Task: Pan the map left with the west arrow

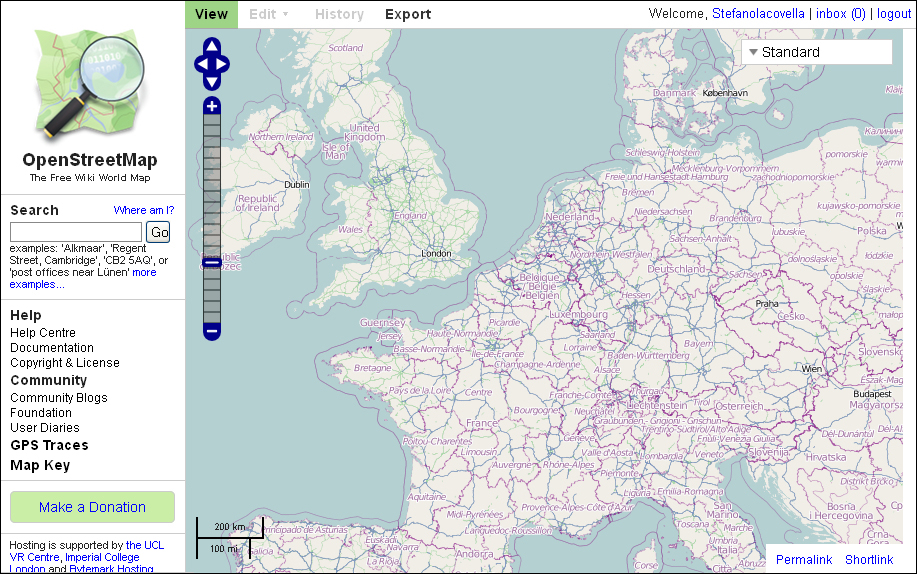Action: [201, 64]
